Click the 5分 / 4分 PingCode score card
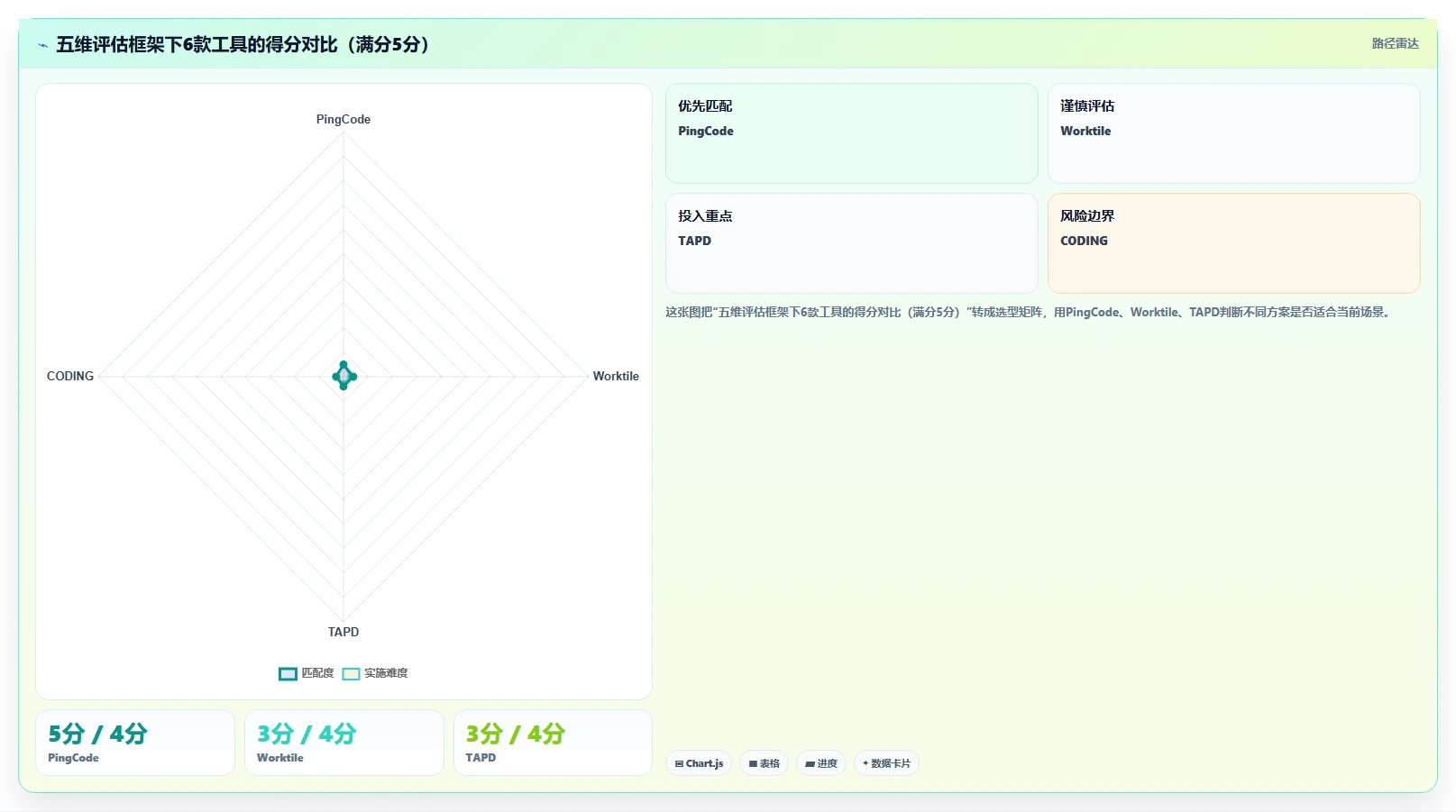 135,743
